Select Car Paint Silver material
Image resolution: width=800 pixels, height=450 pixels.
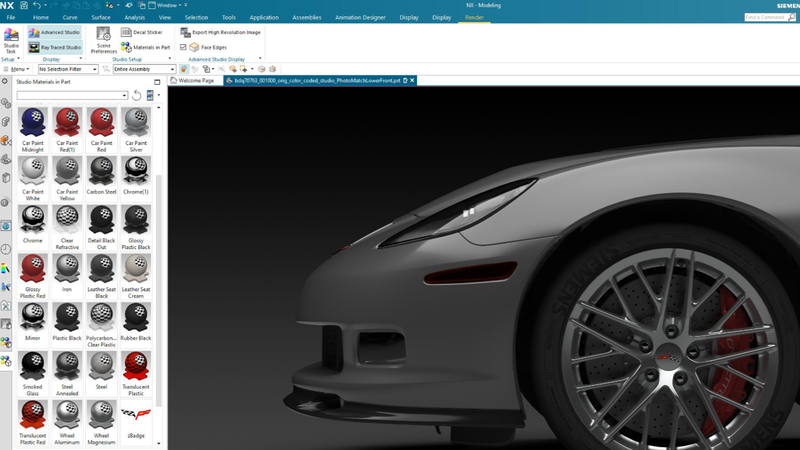coord(136,130)
